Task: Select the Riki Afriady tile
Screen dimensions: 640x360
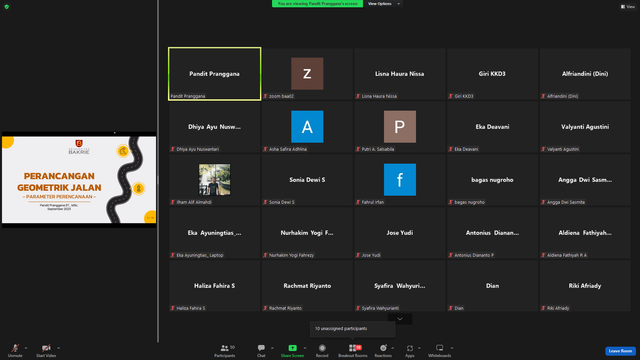Action: pyautogui.click(x=585, y=286)
